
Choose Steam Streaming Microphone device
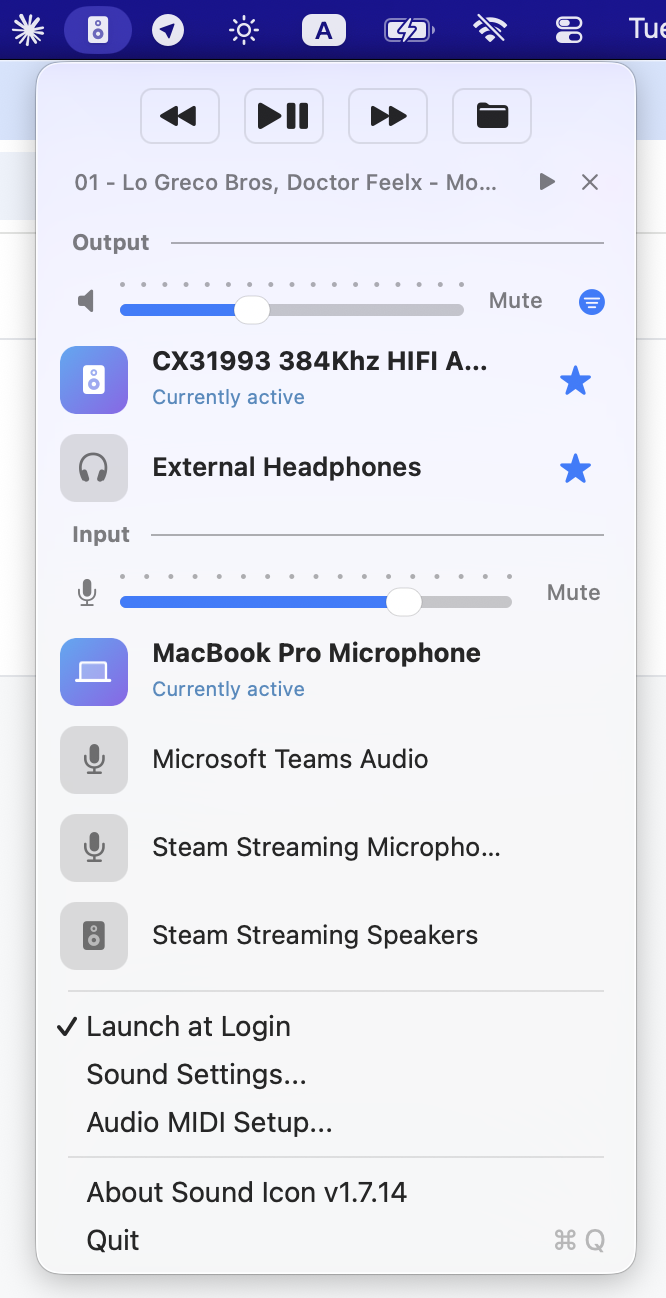[x=327, y=847]
